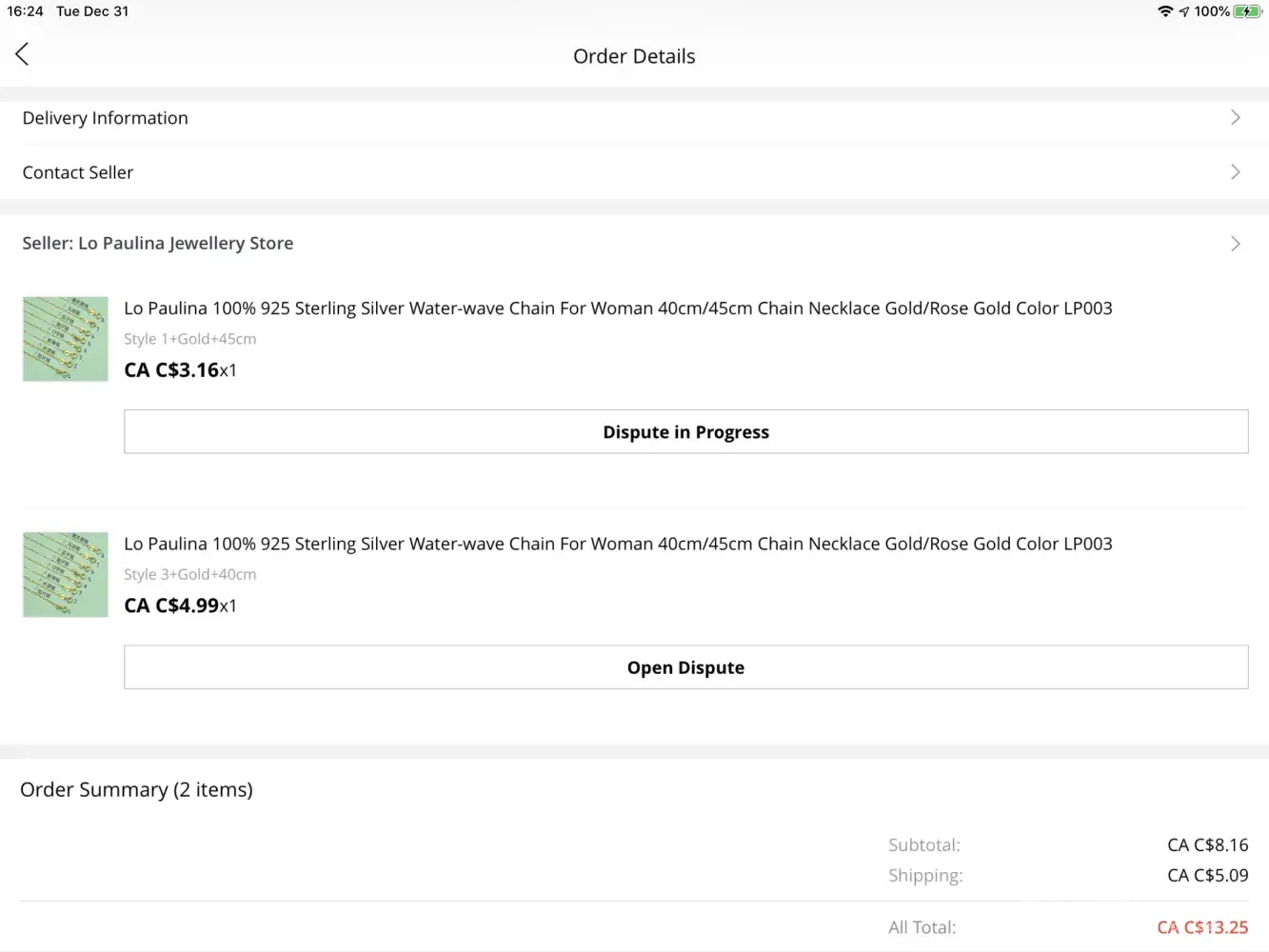Tap the All Total amount CA C$13.25

(1202, 927)
